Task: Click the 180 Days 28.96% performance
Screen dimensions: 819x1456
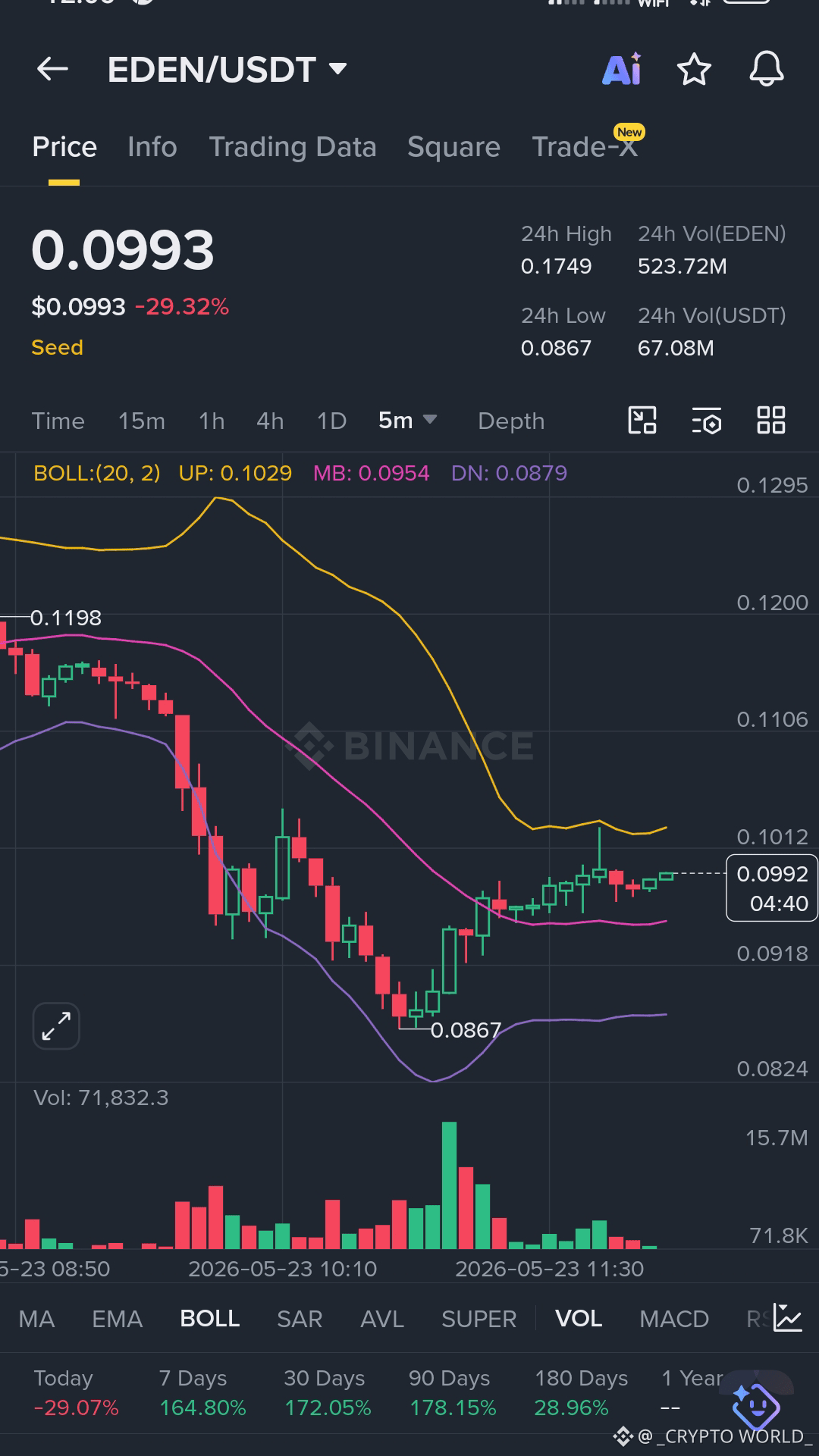Action: [581, 1393]
